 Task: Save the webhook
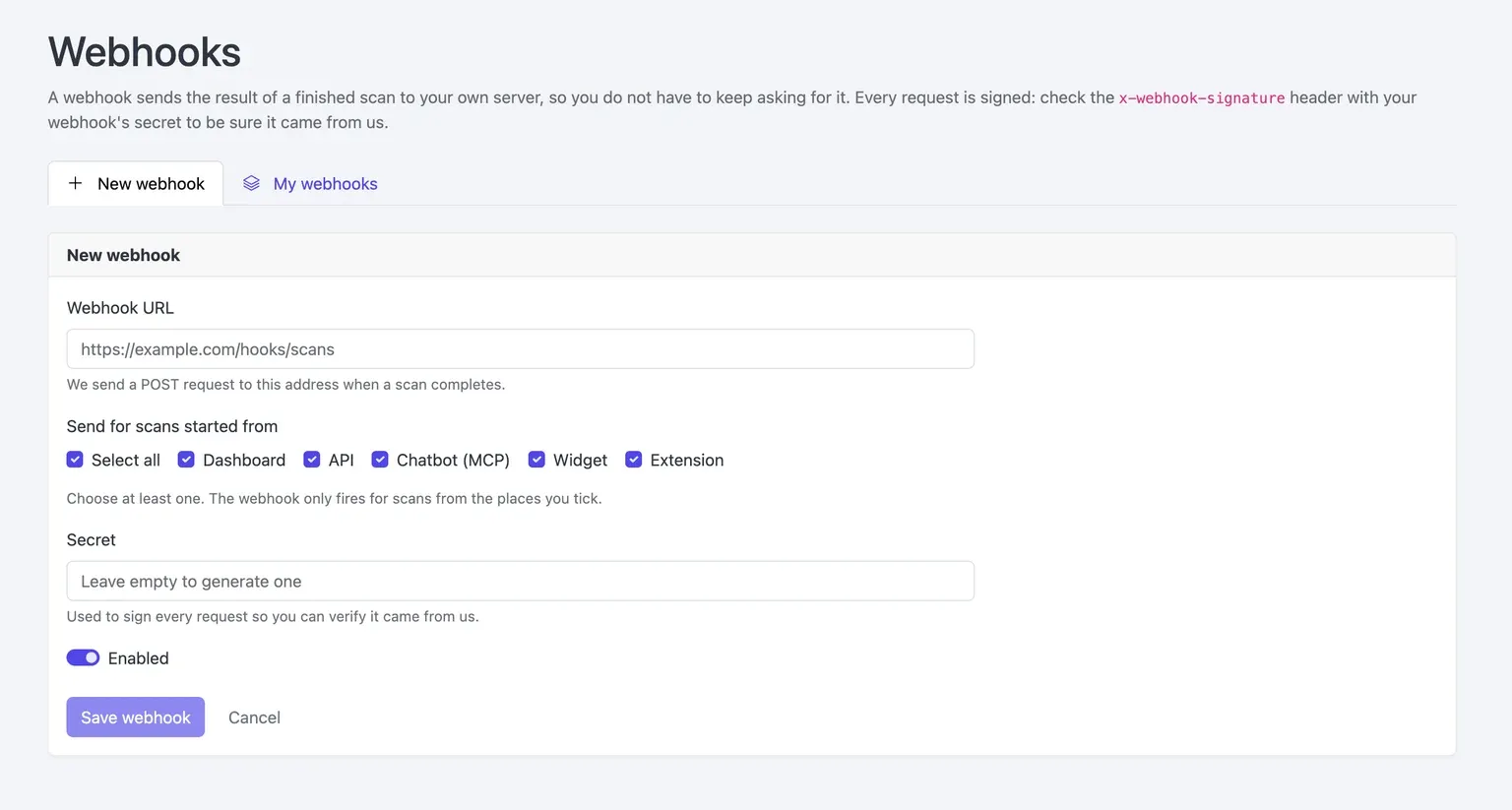pos(136,717)
